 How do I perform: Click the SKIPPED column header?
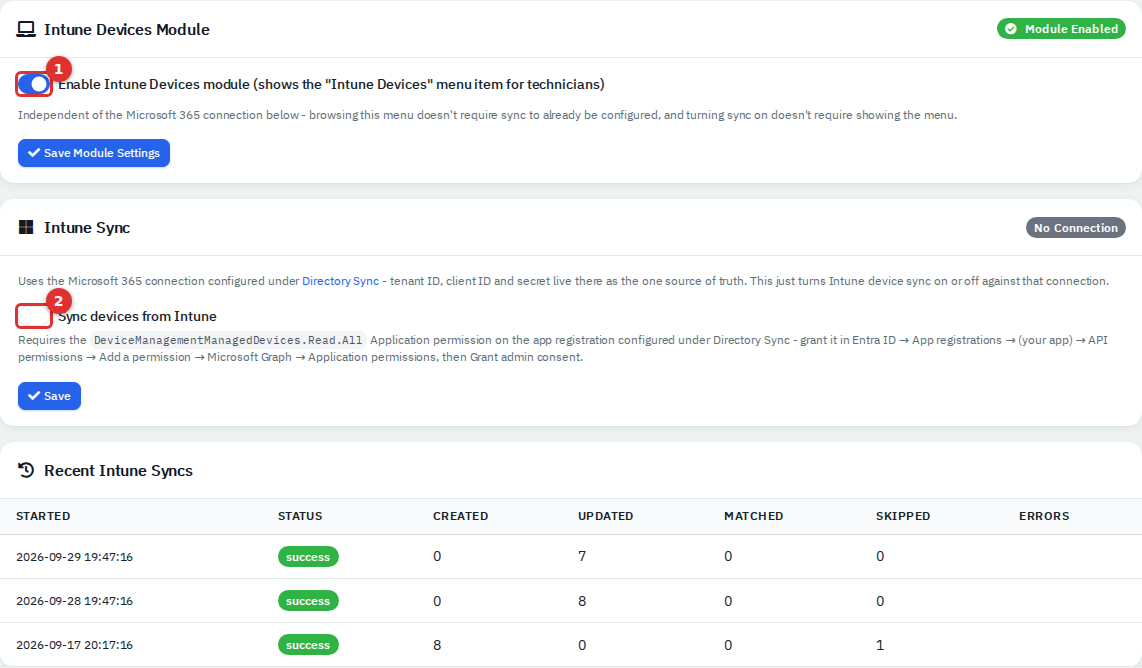[x=902, y=516]
